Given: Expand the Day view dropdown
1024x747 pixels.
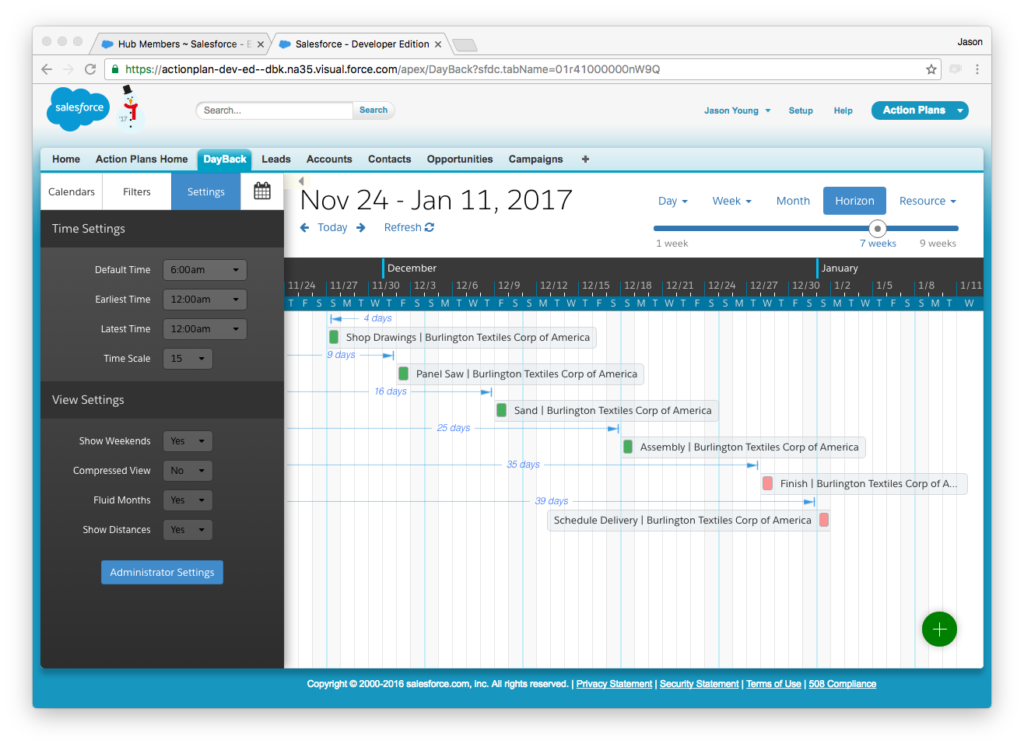Looking at the screenshot, I should (673, 200).
